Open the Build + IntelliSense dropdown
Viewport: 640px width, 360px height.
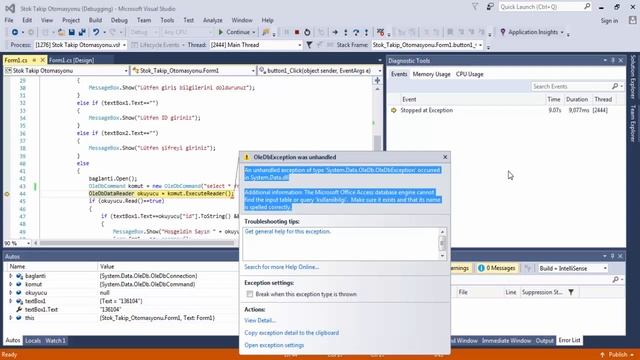pyautogui.click(x=573, y=268)
